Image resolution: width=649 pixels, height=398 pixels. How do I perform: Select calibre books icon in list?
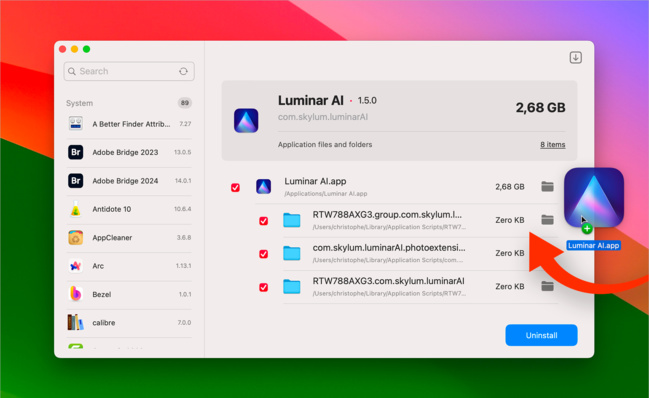75,322
